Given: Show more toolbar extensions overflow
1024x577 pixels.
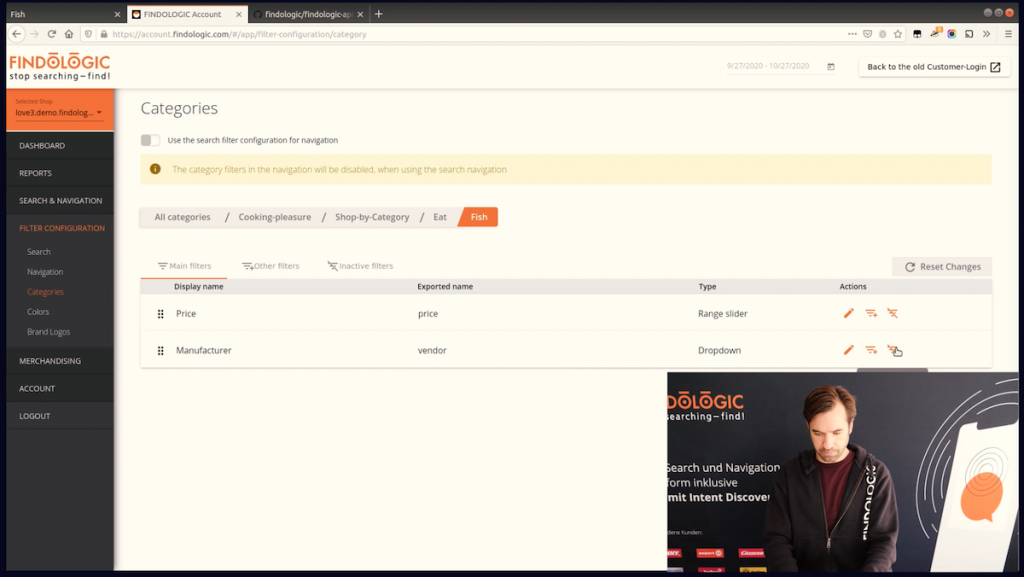Looking at the screenshot, I should pyautogui.click(x=987, y=34).
